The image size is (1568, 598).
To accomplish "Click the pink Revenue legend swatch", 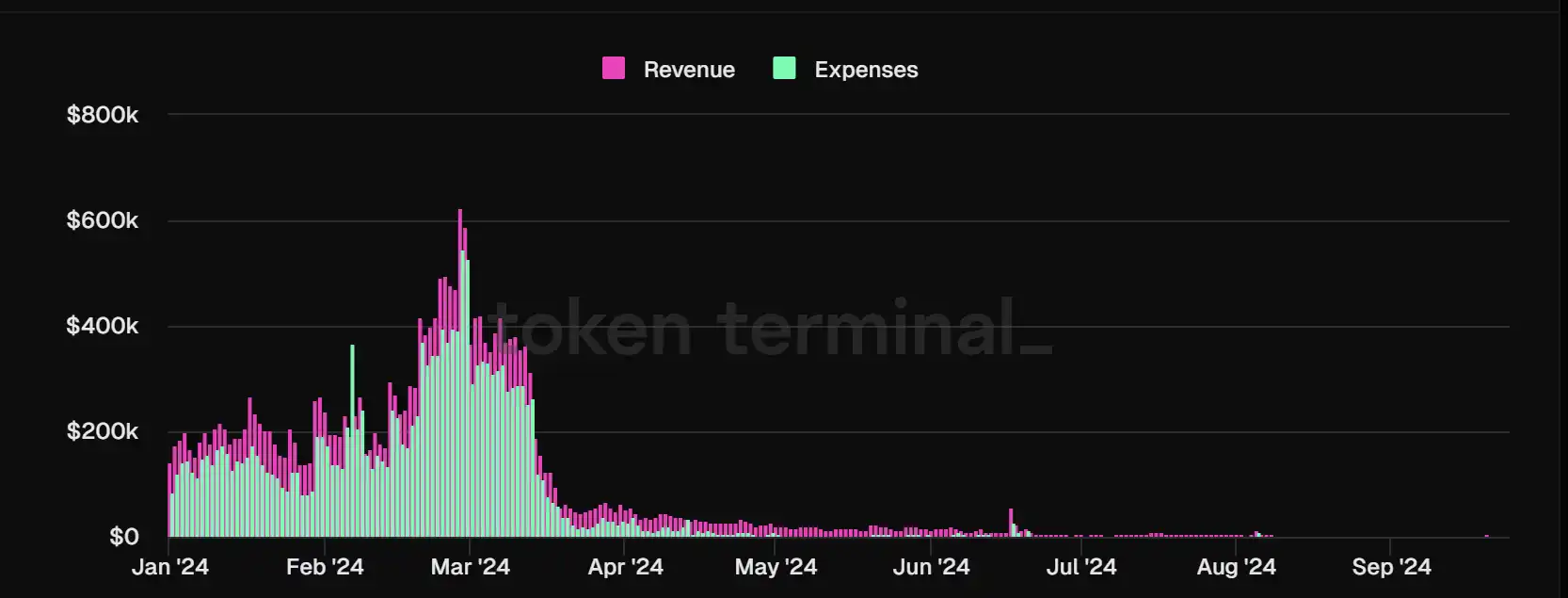I will [x=613, y=69].
